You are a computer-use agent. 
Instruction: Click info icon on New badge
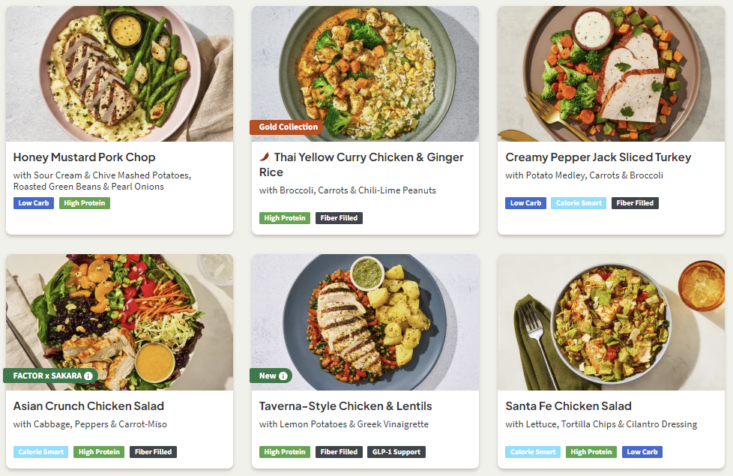[283, 376]
